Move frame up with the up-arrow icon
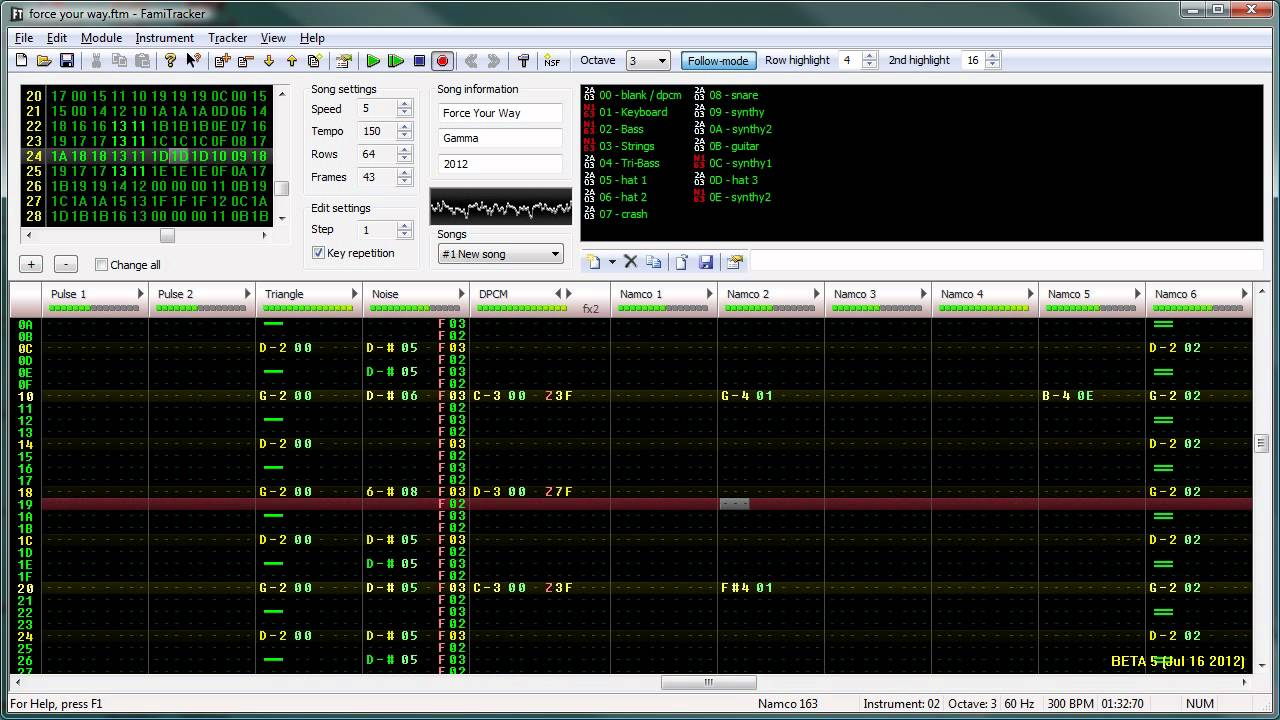Screen dimensions: 1280x720 (x=291, y=61)
